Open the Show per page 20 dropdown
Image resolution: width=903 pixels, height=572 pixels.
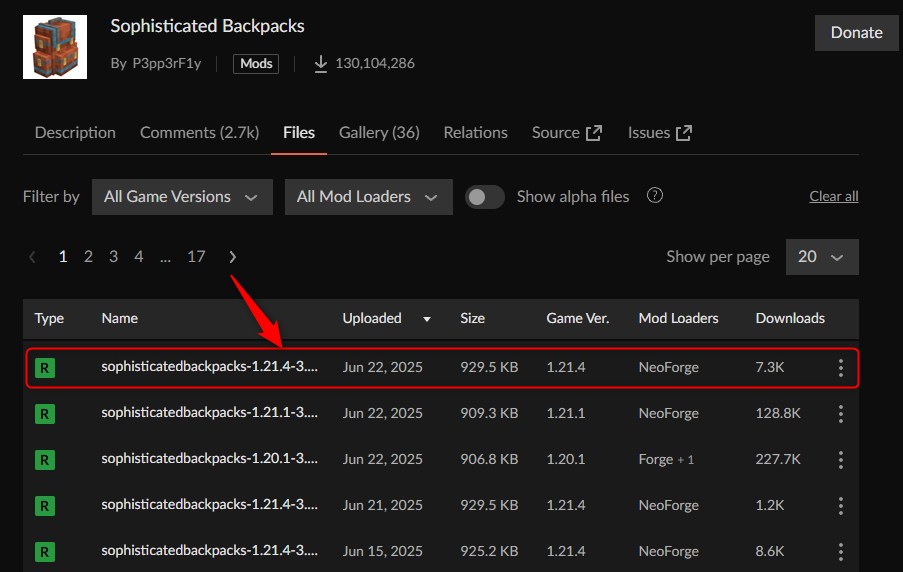(822, 257)
